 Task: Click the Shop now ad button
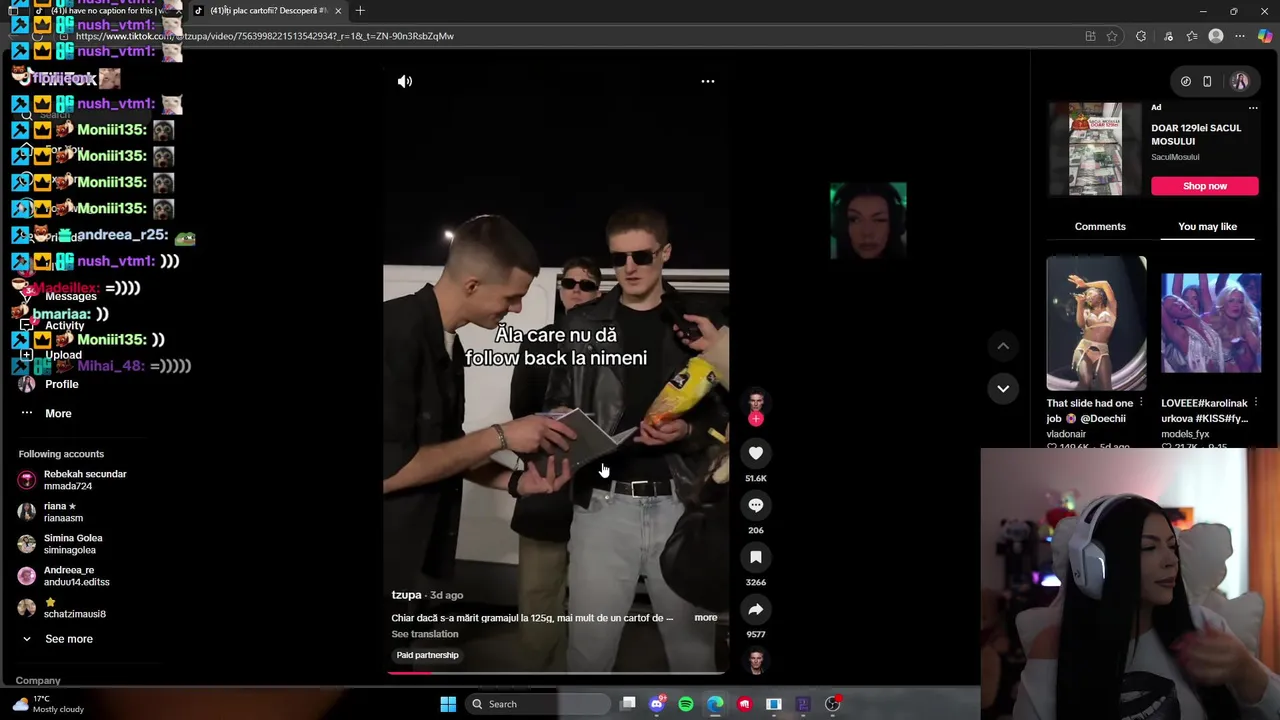tap(1205, 186)
